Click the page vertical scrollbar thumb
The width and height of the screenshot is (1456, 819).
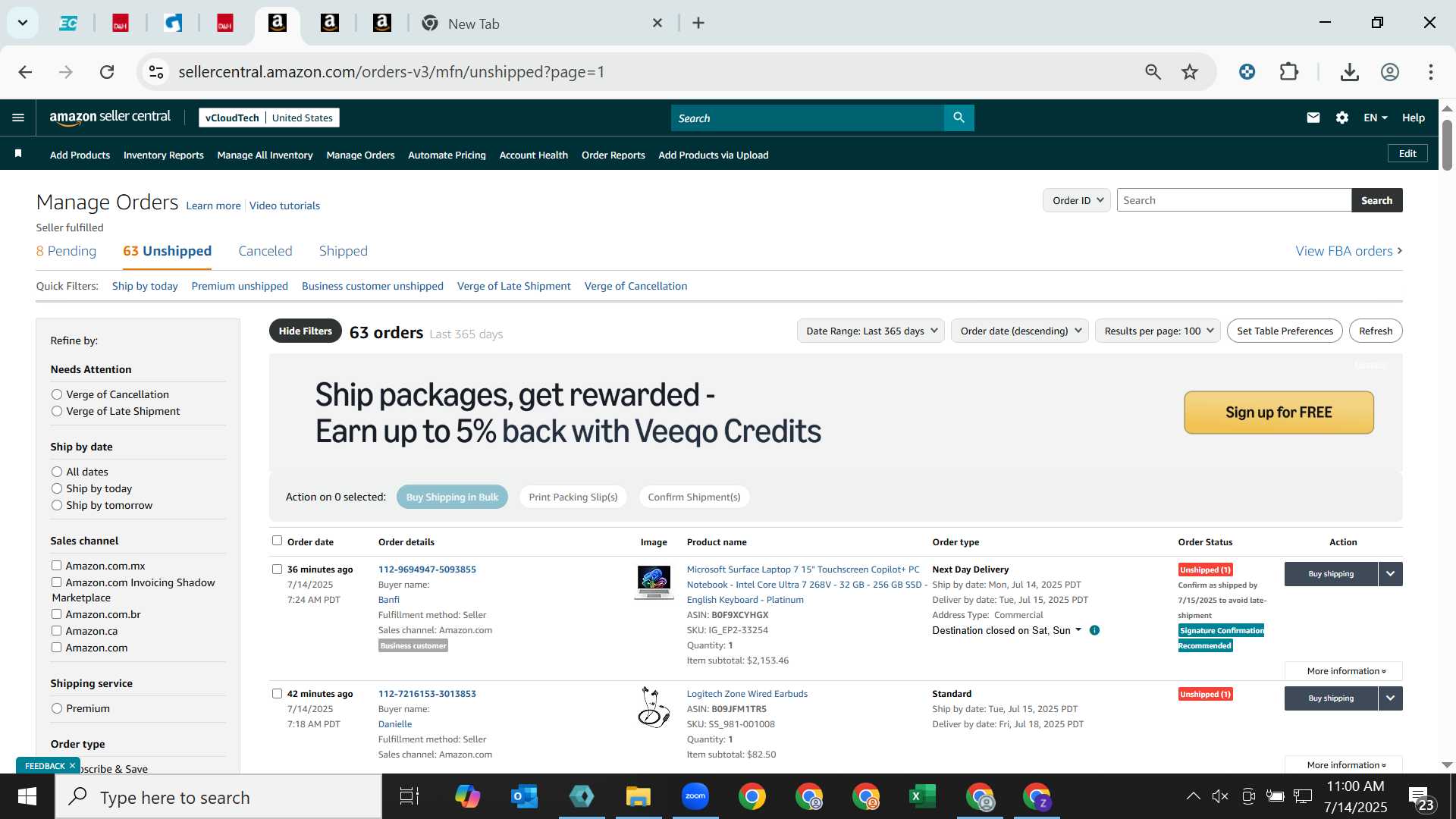[1447, 144]
